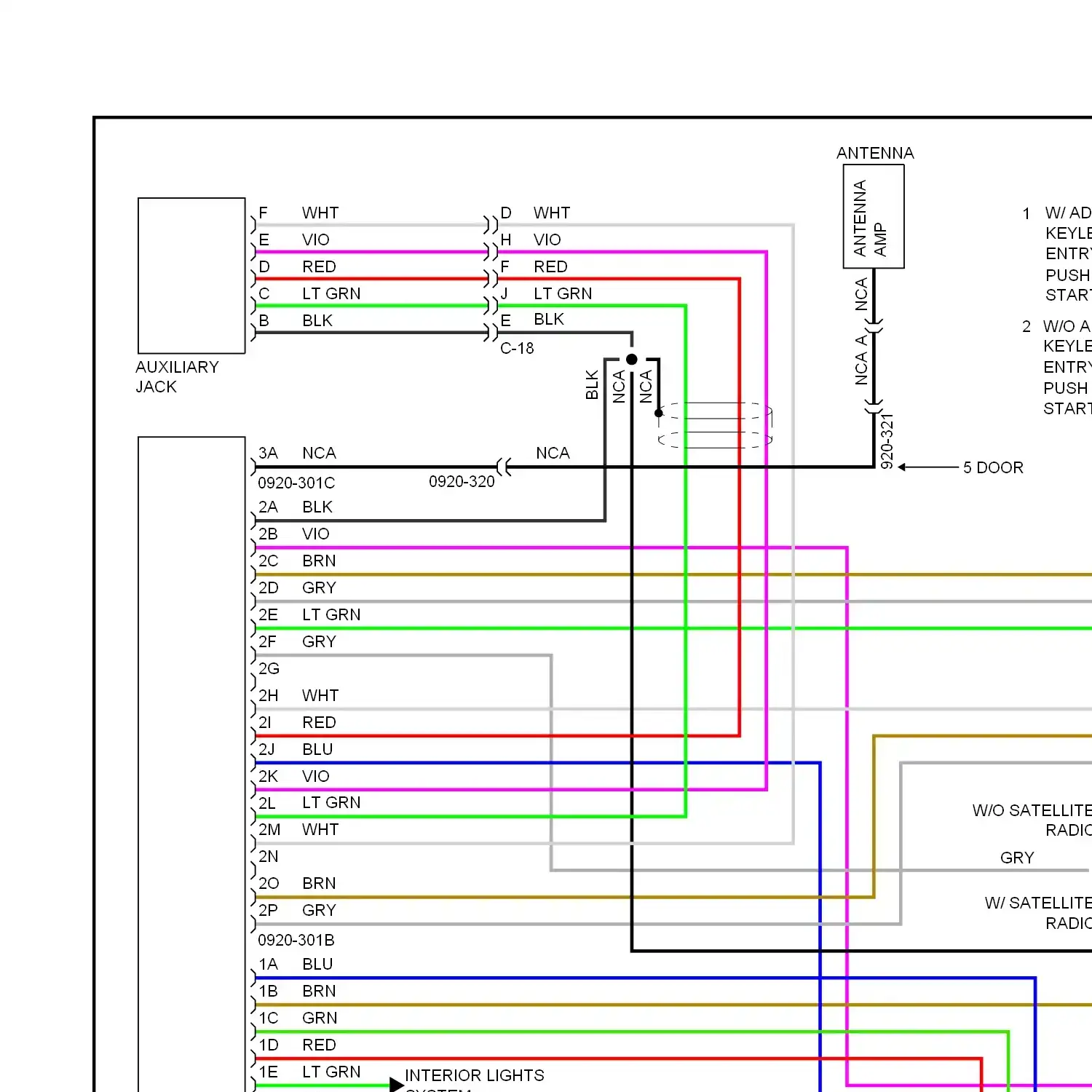
Task: Click C-18 pin F RED label
Action: (x=534, y=266)
